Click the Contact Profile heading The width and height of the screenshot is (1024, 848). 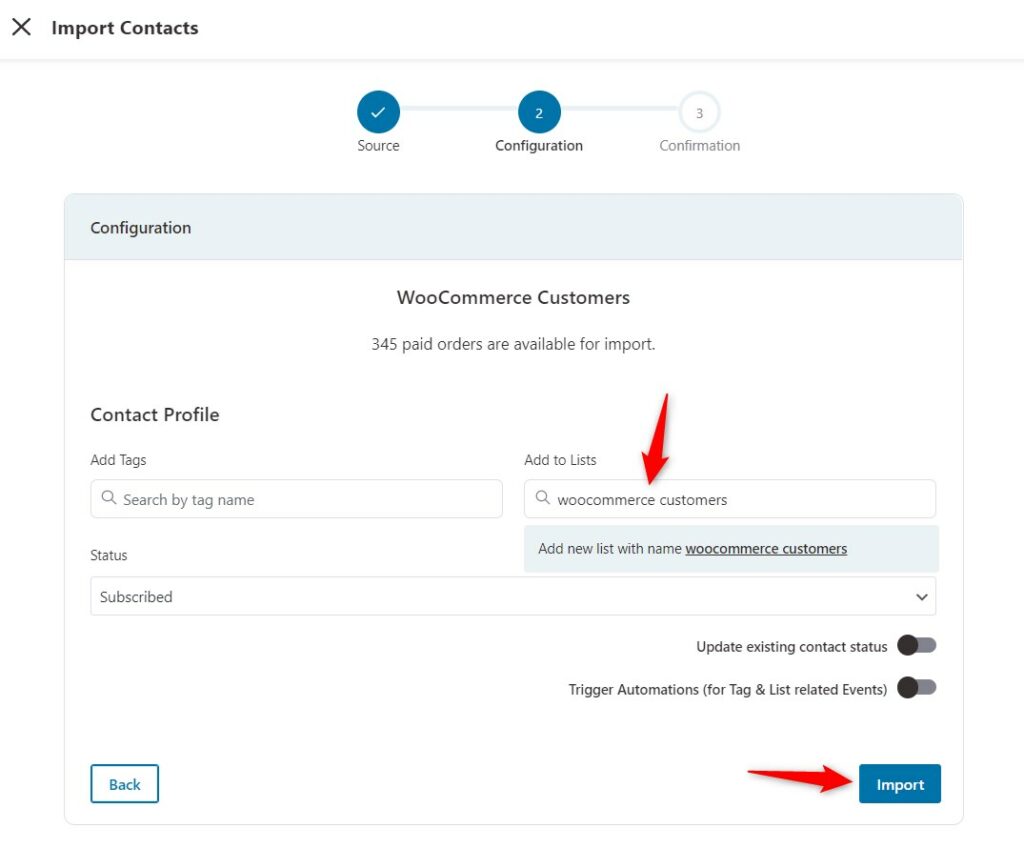tap(155, 415)
